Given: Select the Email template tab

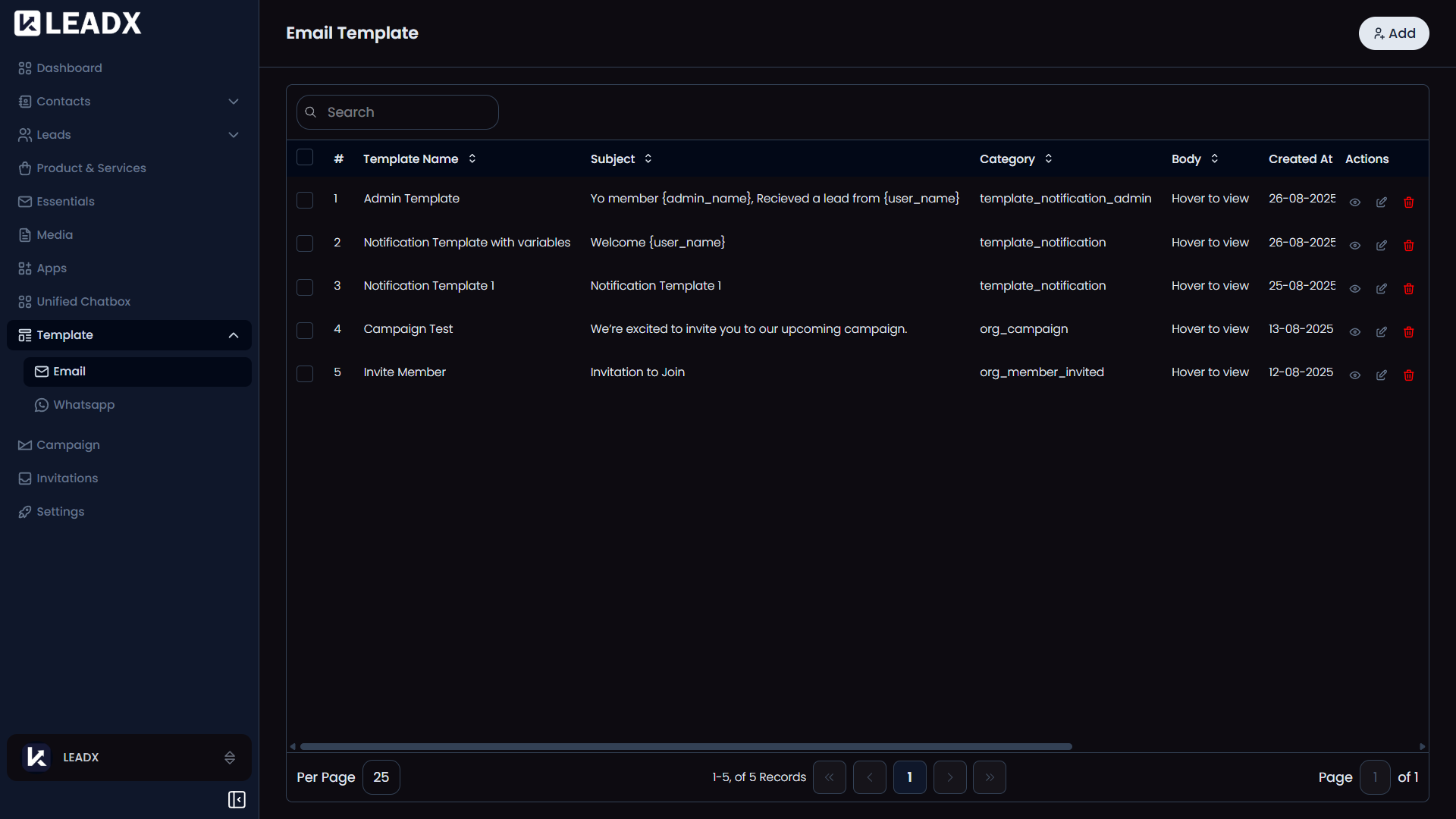Looking at the screenshot, I should (x=69, y=371).
